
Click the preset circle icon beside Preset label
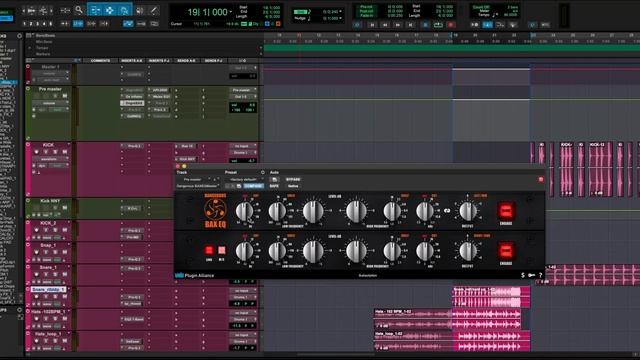(x=262, y=172)
